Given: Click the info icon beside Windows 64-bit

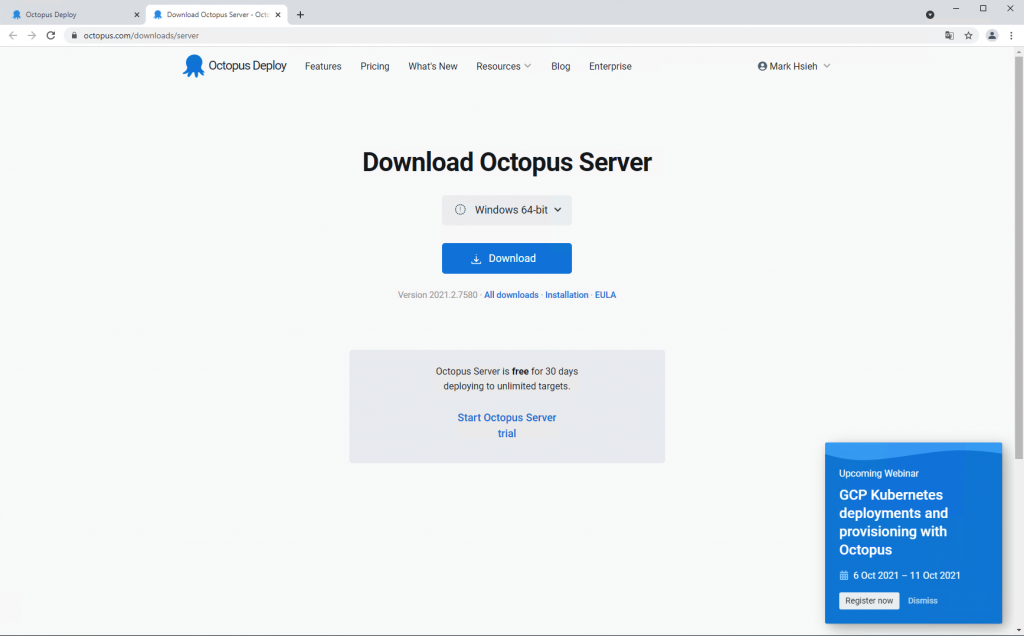Looking at the screenshot, I should (x=460, y=210).
